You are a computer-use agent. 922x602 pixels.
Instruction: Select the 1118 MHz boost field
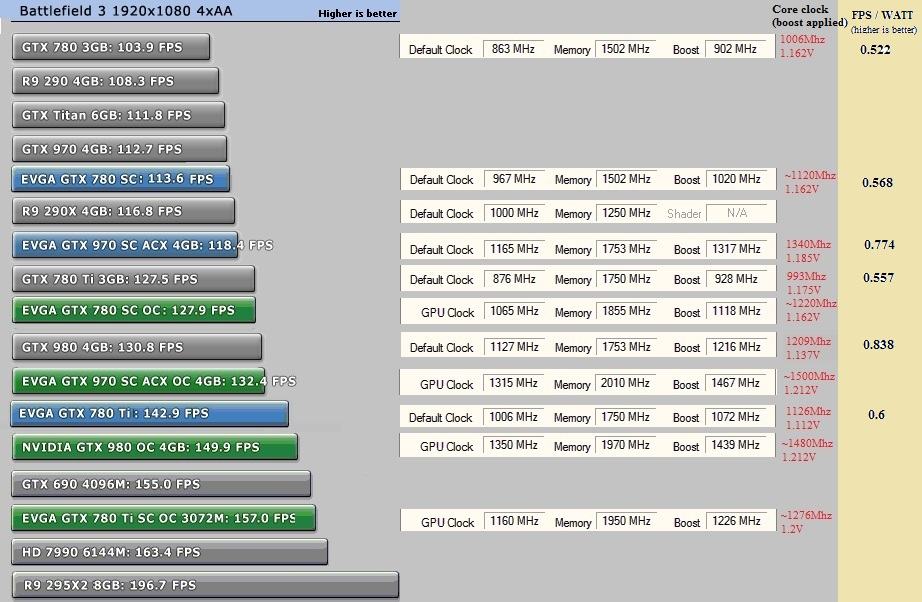point(736,312)
